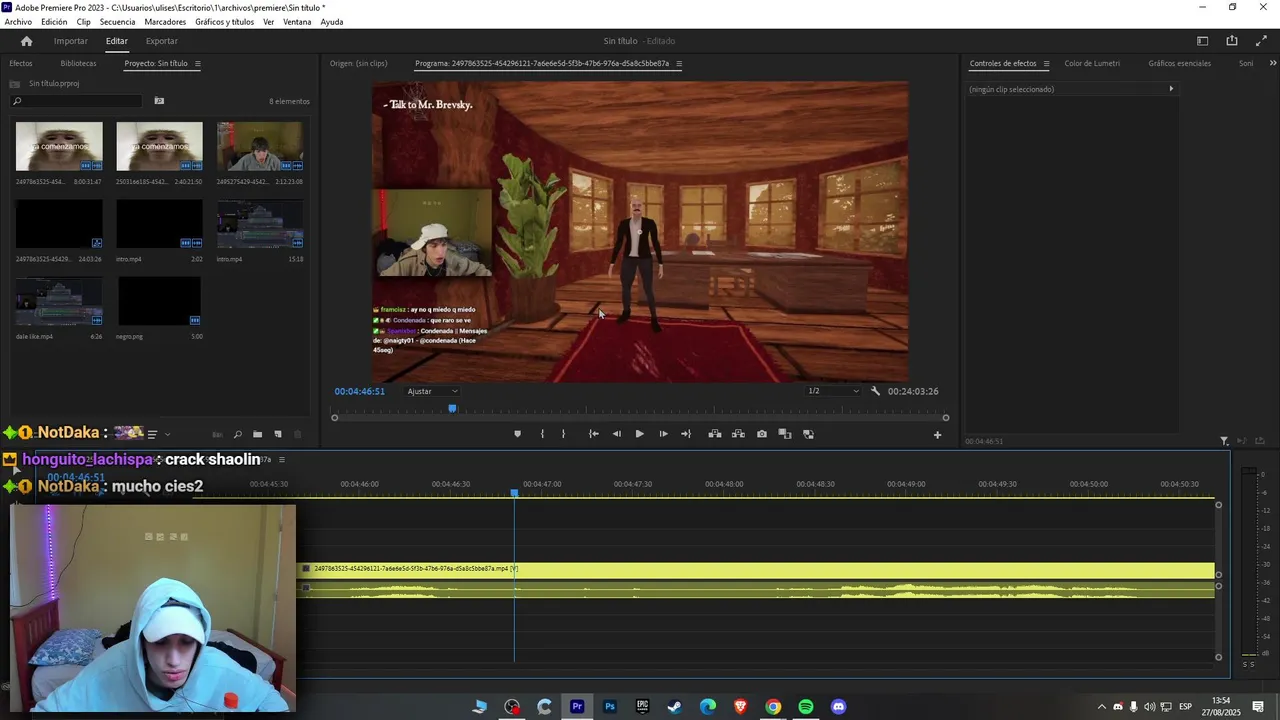Step back one frame
Image resolution: width=1280 pixels, height=720 pixels.
[x=616, y=434]
